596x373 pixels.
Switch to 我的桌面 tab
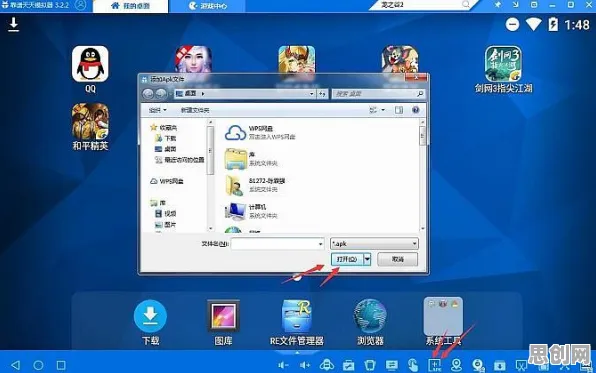point(130,6)
